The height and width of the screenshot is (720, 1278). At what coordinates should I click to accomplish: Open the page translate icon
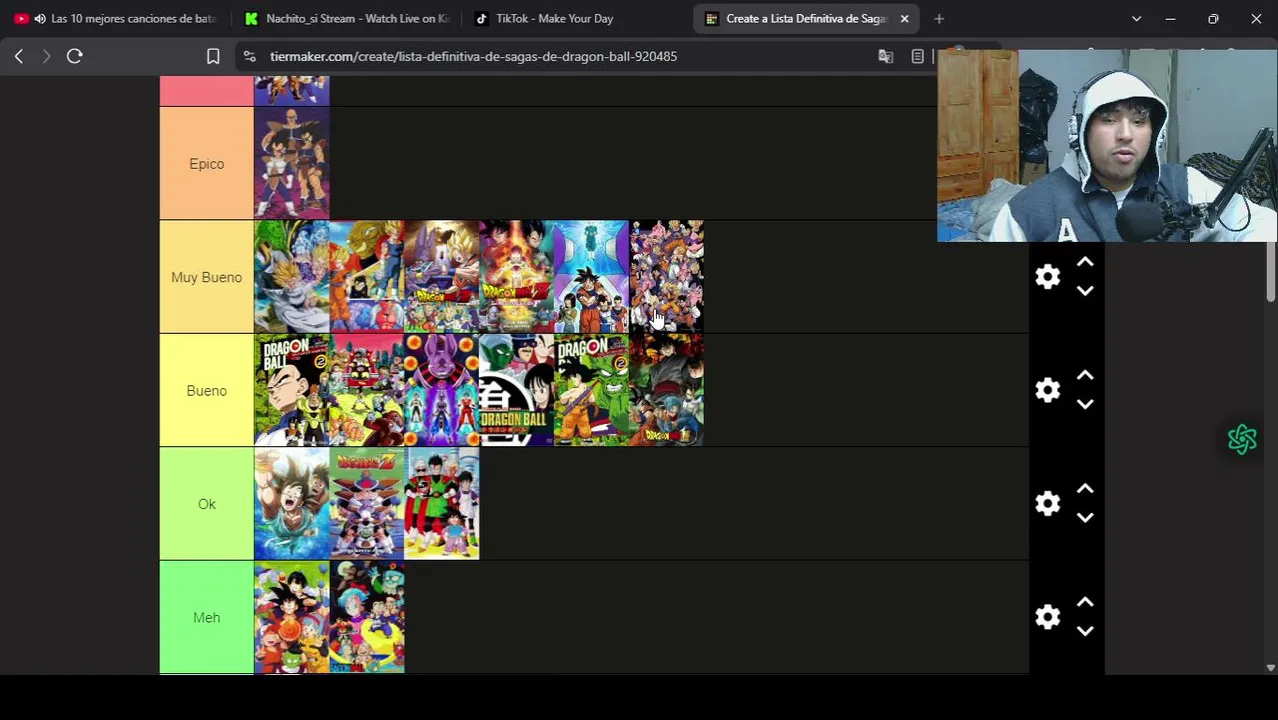885,57
